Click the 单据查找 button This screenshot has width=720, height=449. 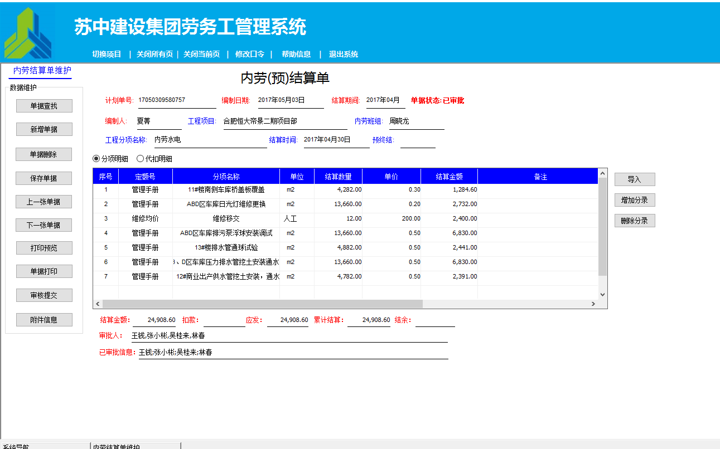(x=44, y=106)
